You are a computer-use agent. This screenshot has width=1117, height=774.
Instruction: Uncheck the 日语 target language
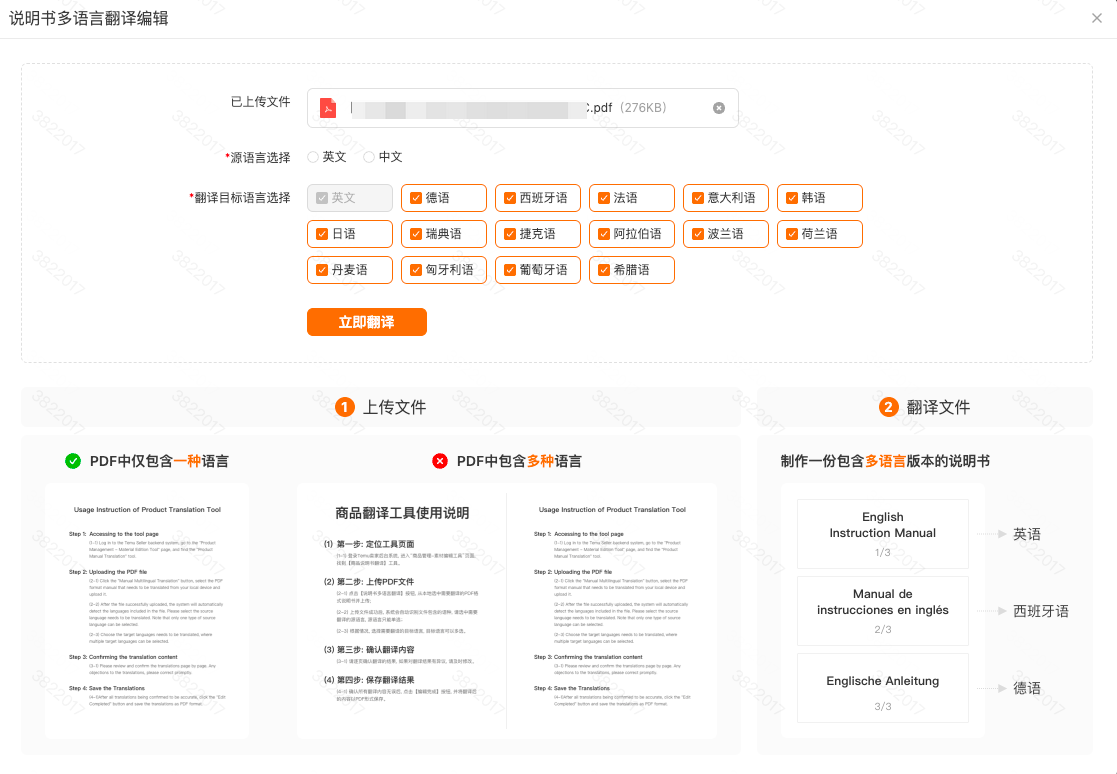(321, 234)
